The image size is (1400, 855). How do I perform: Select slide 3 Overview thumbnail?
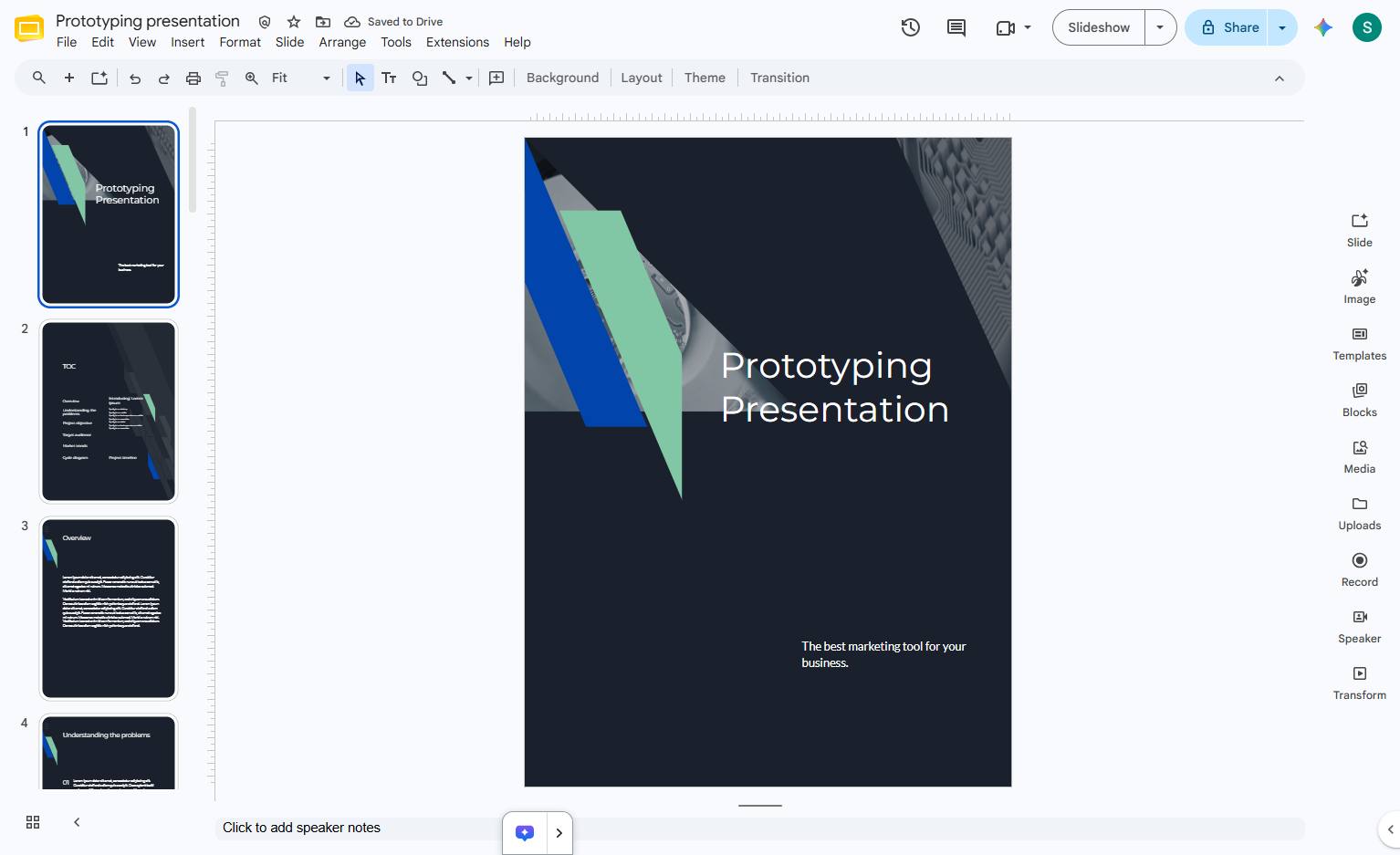click(x=109, y=609)
